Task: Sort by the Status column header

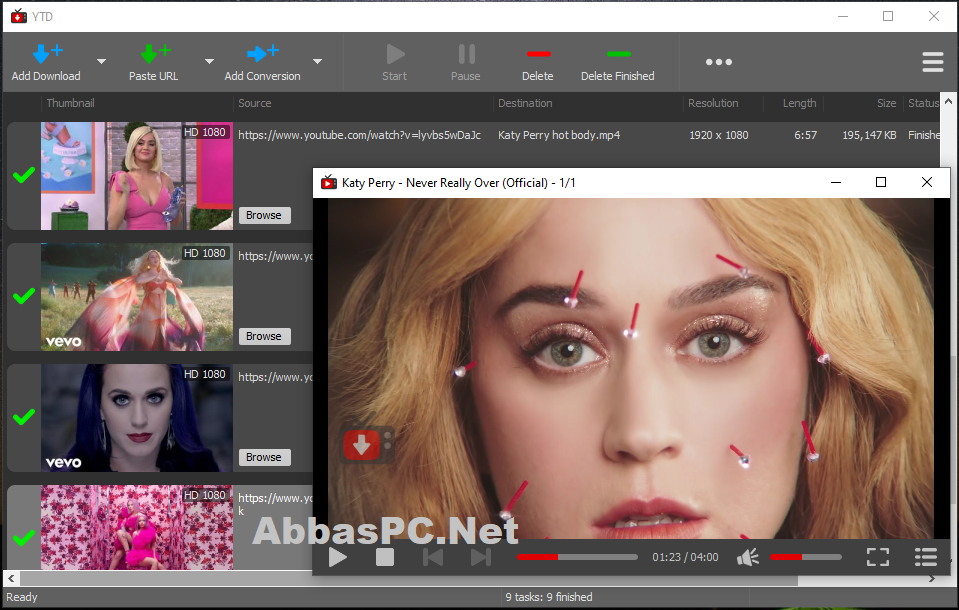Action: (923, 103)
